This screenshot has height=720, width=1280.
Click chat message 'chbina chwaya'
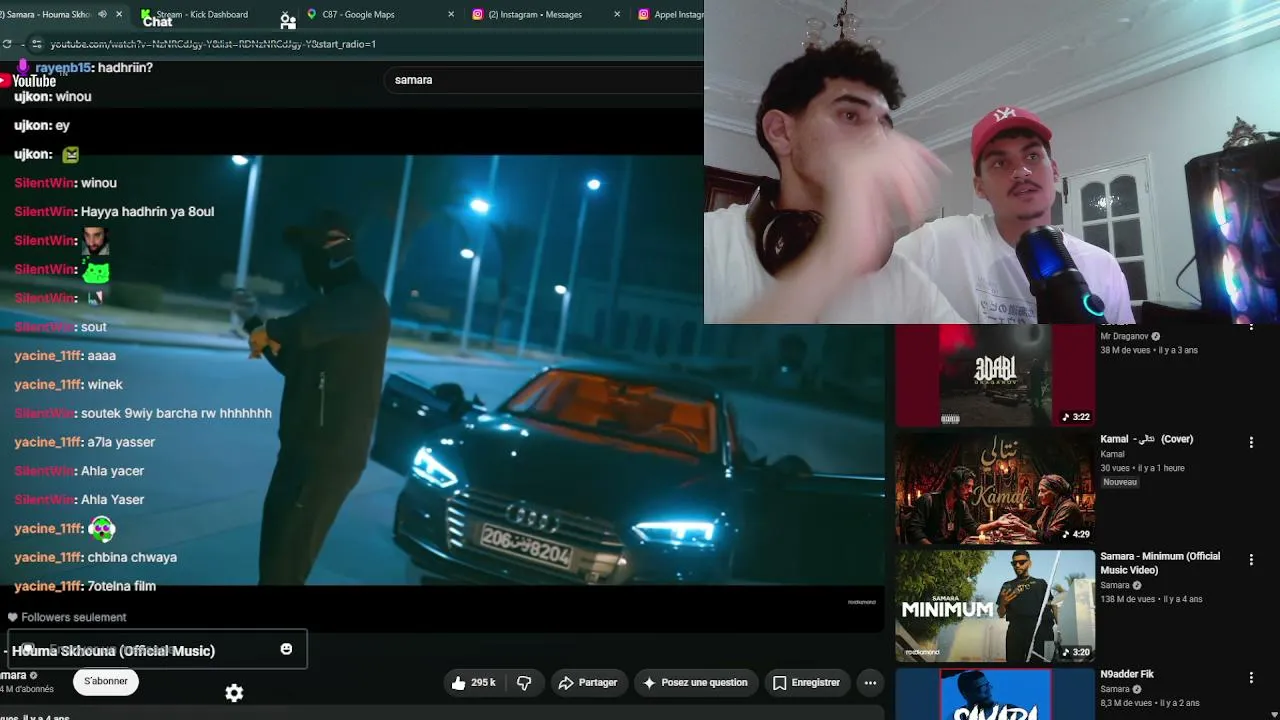tap(132, 557)
